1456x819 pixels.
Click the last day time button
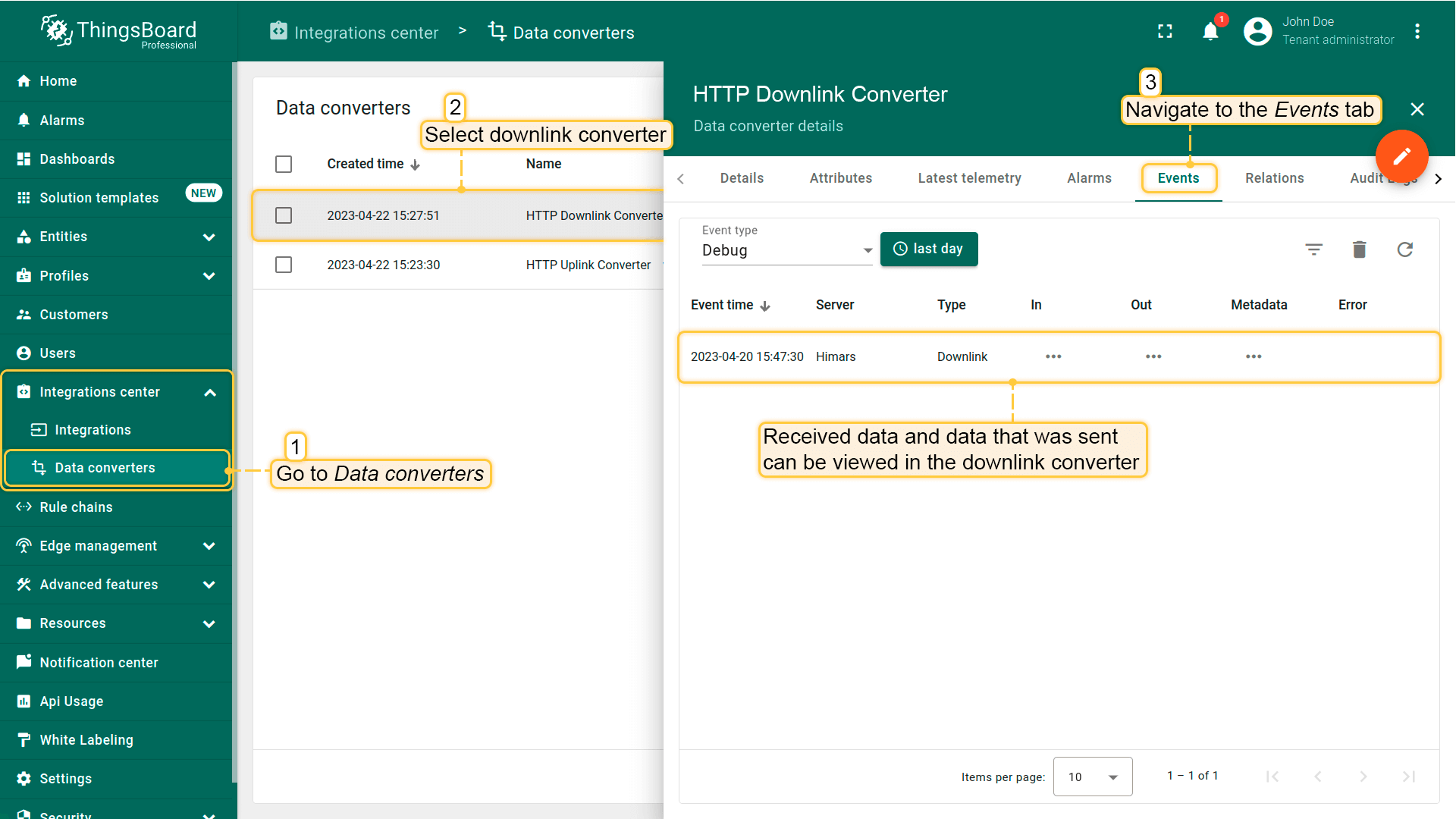point(928,249)
